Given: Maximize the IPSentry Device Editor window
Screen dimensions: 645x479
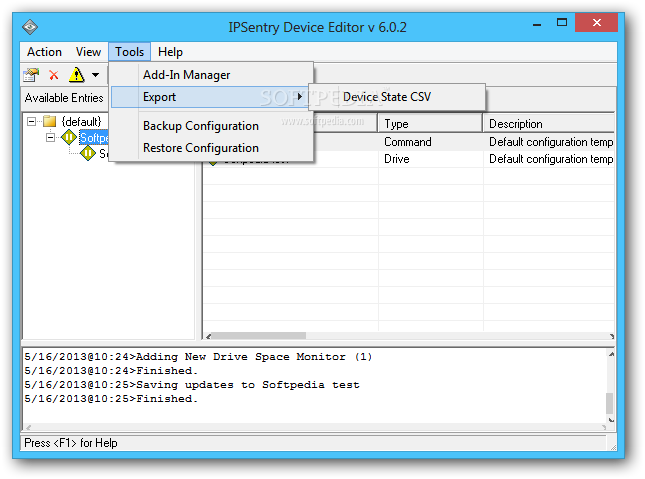Looking at the screenshot, I should tap(562, 23).
